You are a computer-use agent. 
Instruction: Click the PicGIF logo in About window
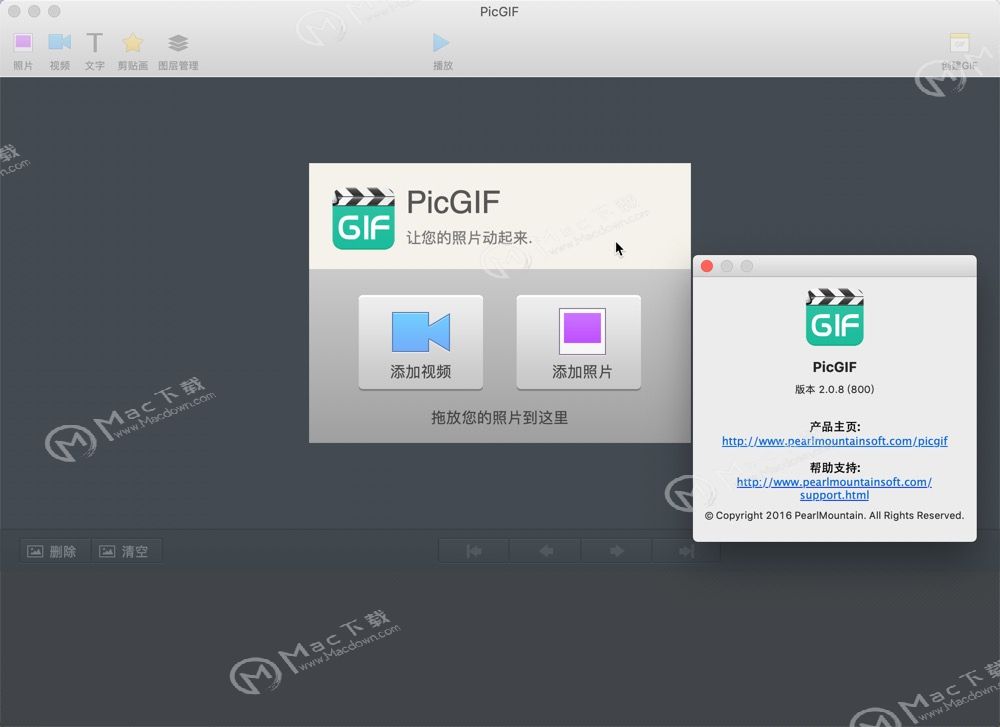[834, 317]
